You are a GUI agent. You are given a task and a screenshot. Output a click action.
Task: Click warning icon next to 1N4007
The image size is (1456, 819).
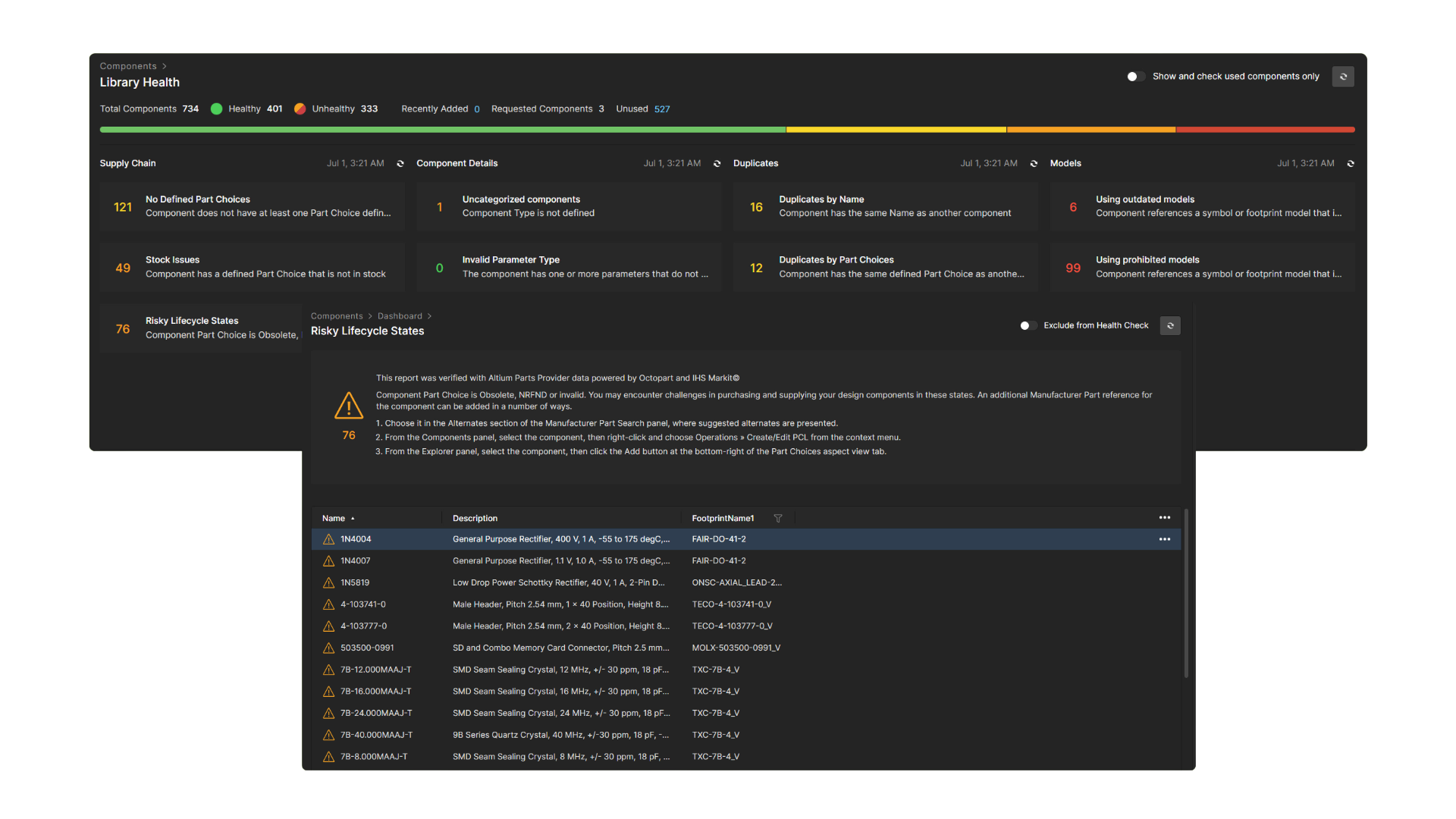point(329,561)
